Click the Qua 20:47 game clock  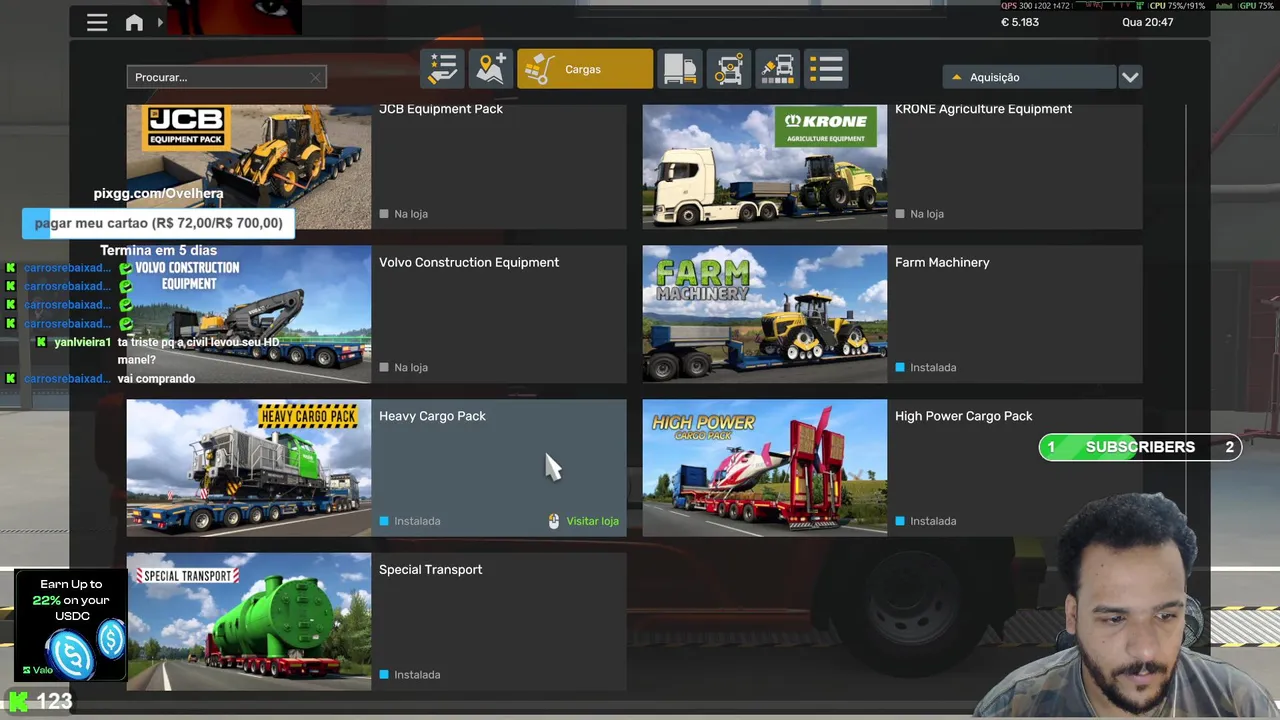(1148, 22)
